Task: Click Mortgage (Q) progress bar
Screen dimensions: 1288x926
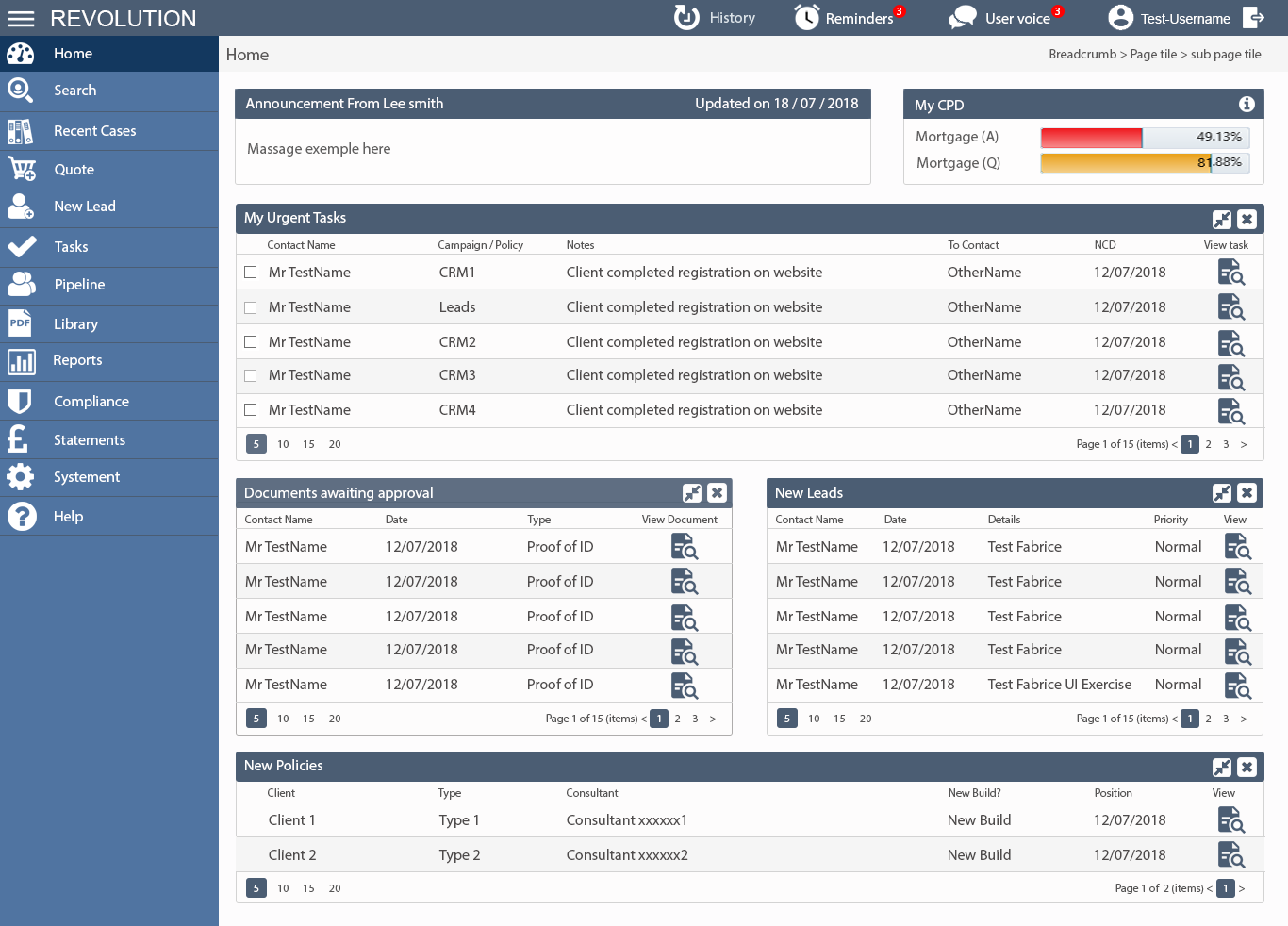Action: [1145, 163]
